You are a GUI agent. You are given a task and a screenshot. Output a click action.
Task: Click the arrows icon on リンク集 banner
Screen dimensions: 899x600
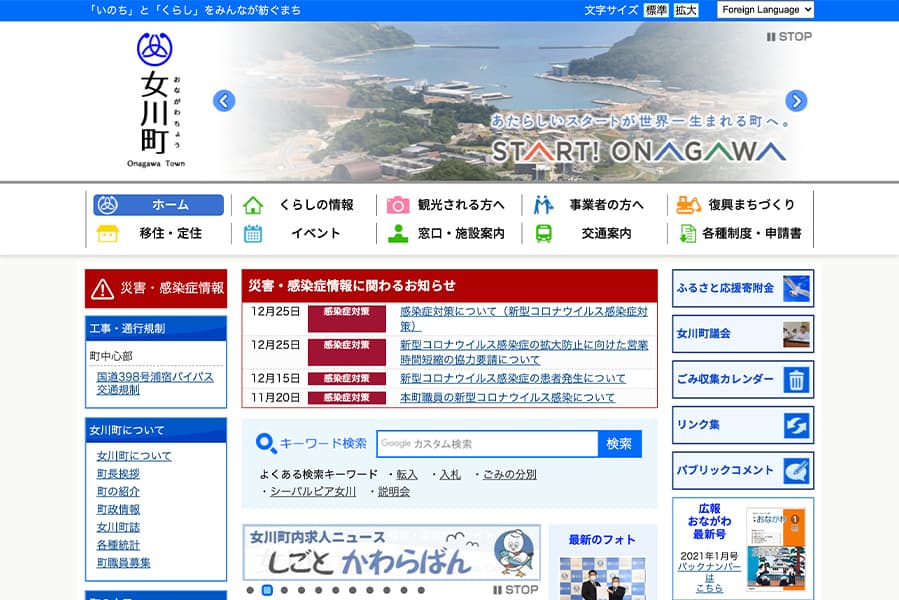pyautogui.click(x=796, y=425)
